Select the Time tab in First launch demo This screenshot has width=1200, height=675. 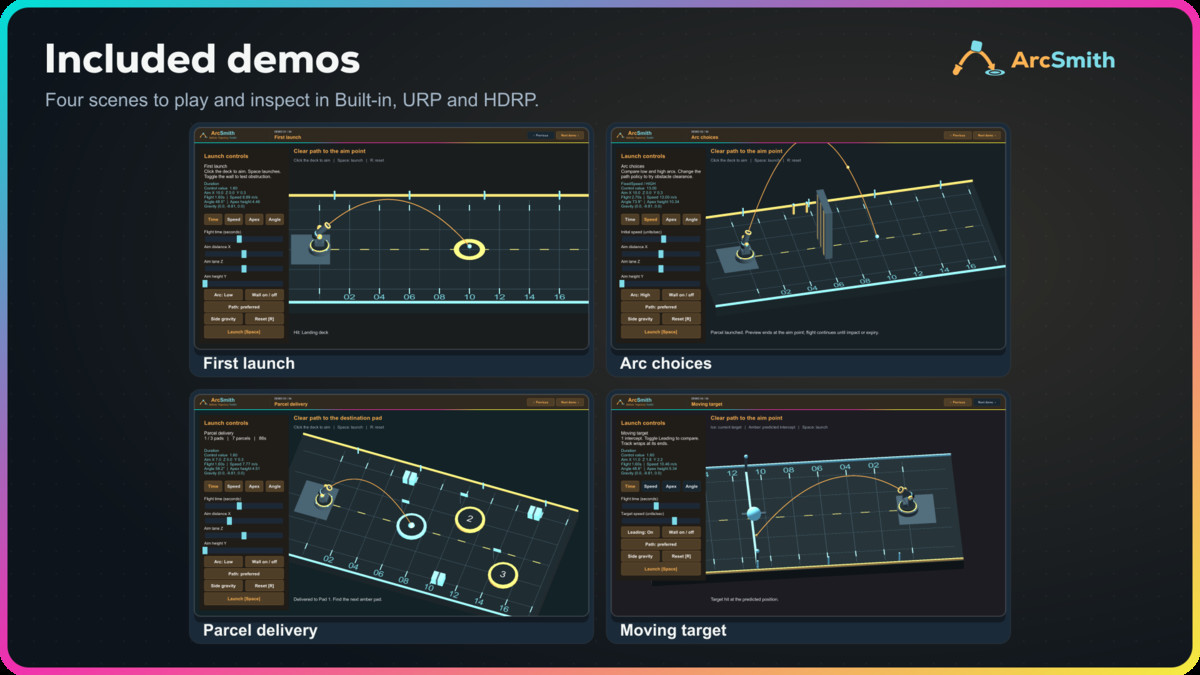tap(213, 219)
